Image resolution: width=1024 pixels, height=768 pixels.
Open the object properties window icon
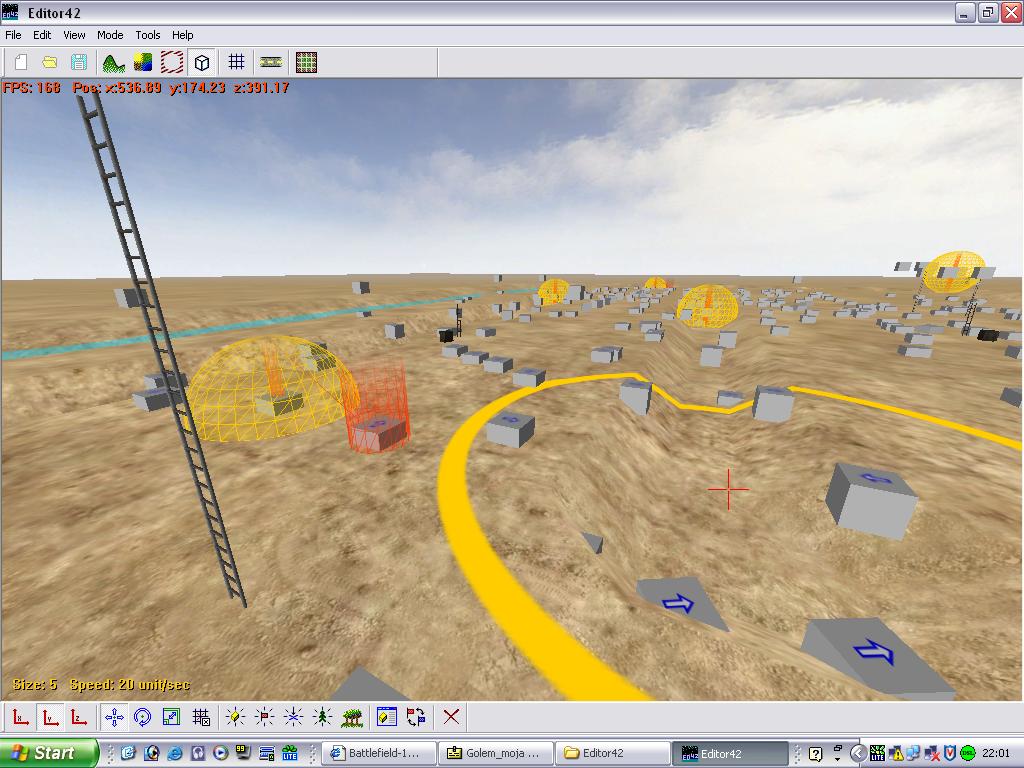coord(387,717)
